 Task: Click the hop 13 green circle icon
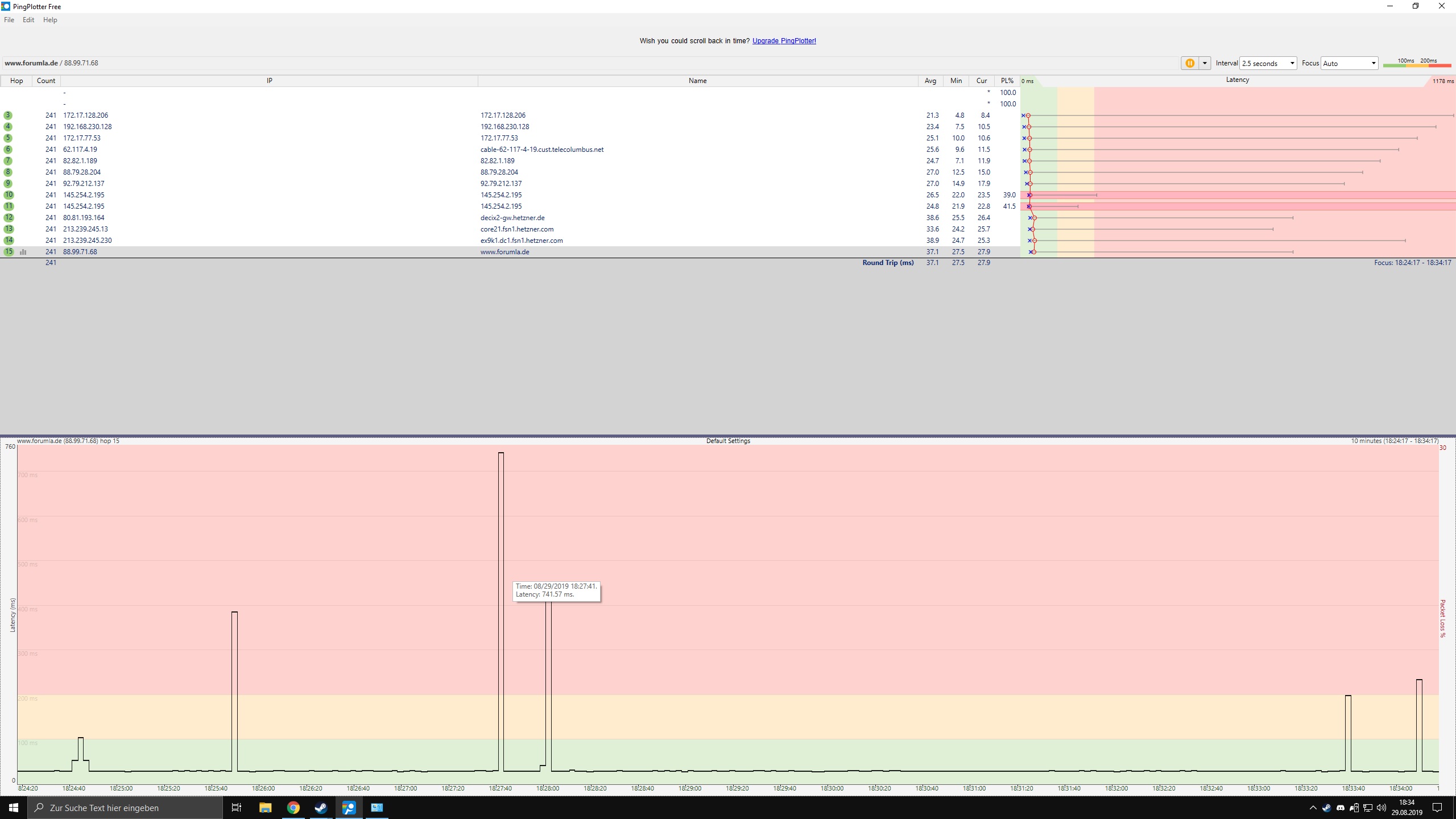pos(9,229)
